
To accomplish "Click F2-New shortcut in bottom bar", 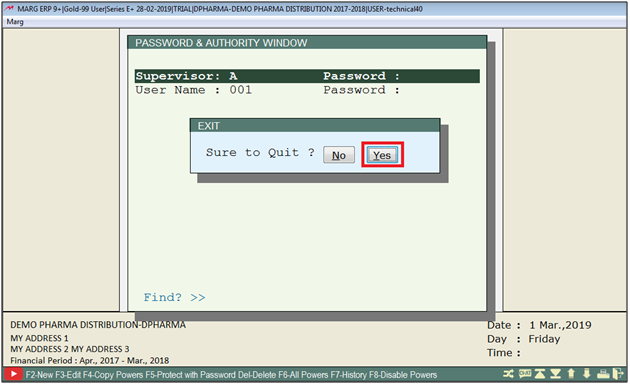I will pyautogui.click(x=39, y=375).
